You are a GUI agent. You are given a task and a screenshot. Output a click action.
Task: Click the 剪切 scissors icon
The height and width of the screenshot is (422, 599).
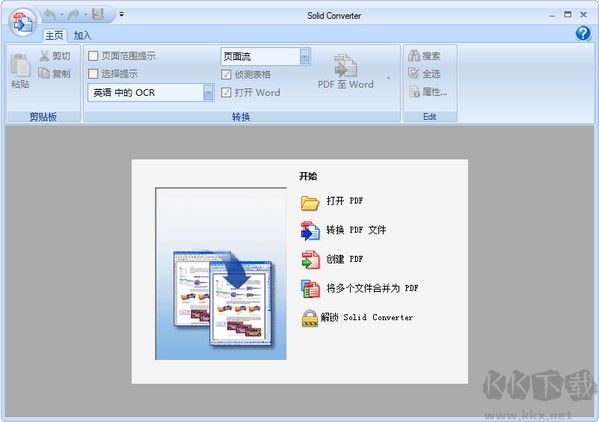44,56
